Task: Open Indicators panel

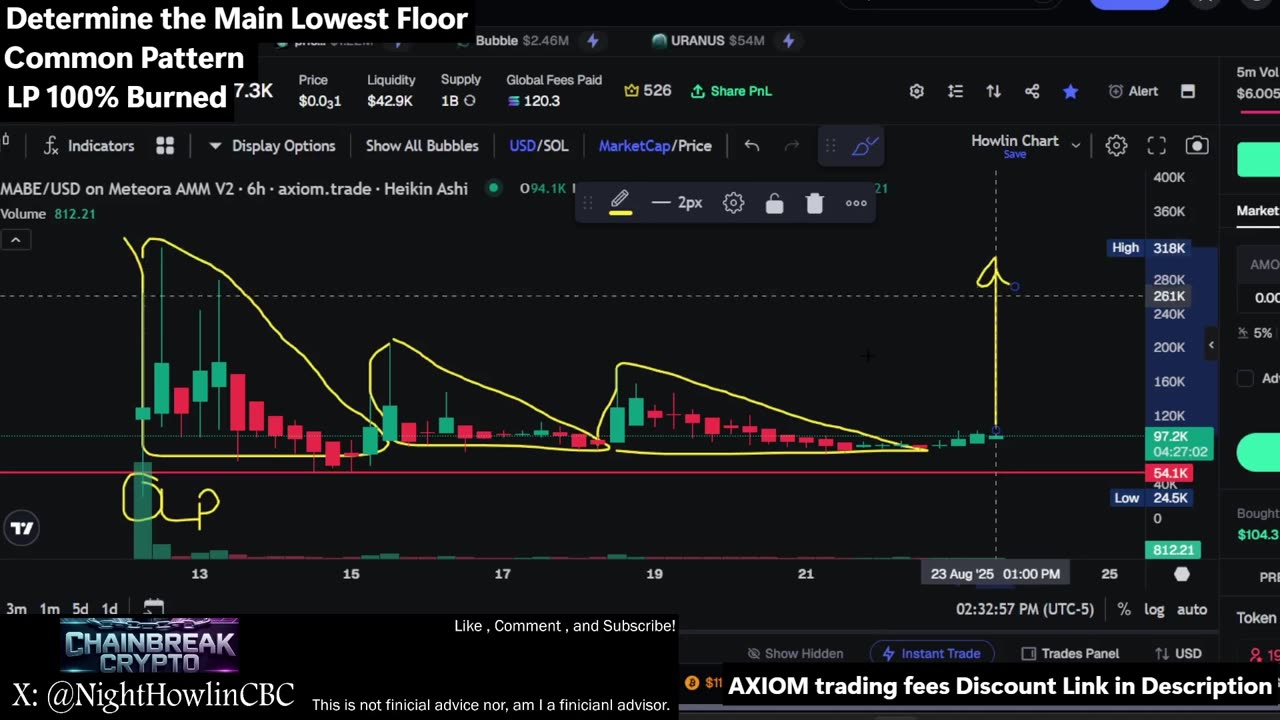Action: tap(88, 146)
